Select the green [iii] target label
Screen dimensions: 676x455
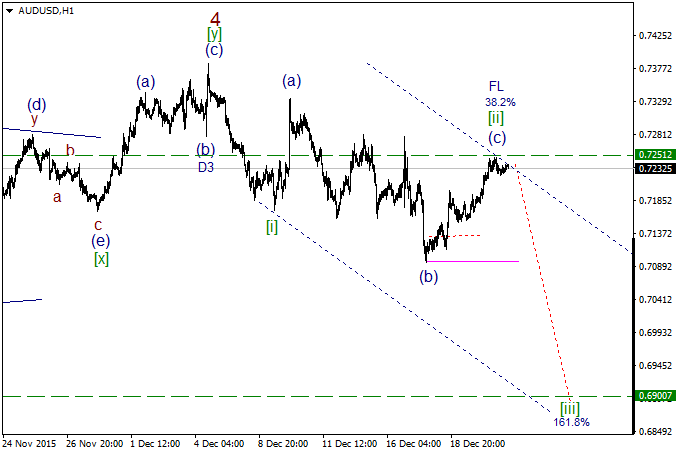(570, 408)
